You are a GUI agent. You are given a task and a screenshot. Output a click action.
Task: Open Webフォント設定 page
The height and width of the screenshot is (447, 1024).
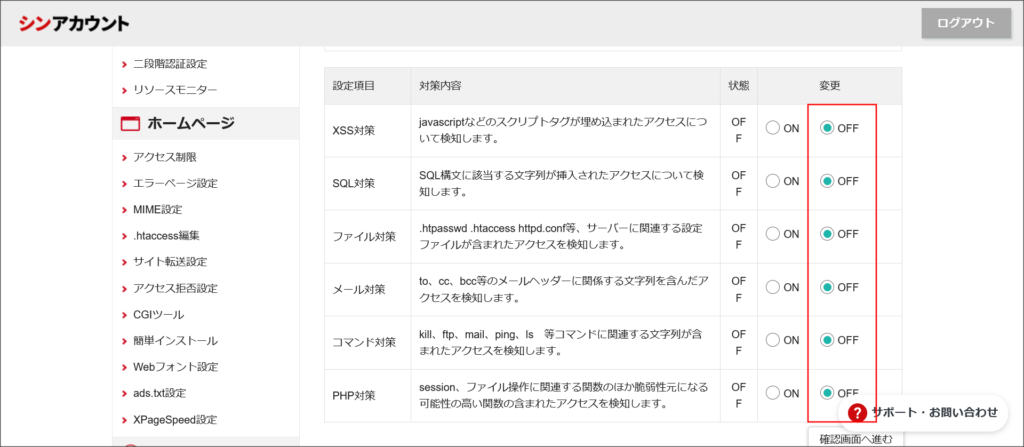(175, 367)
